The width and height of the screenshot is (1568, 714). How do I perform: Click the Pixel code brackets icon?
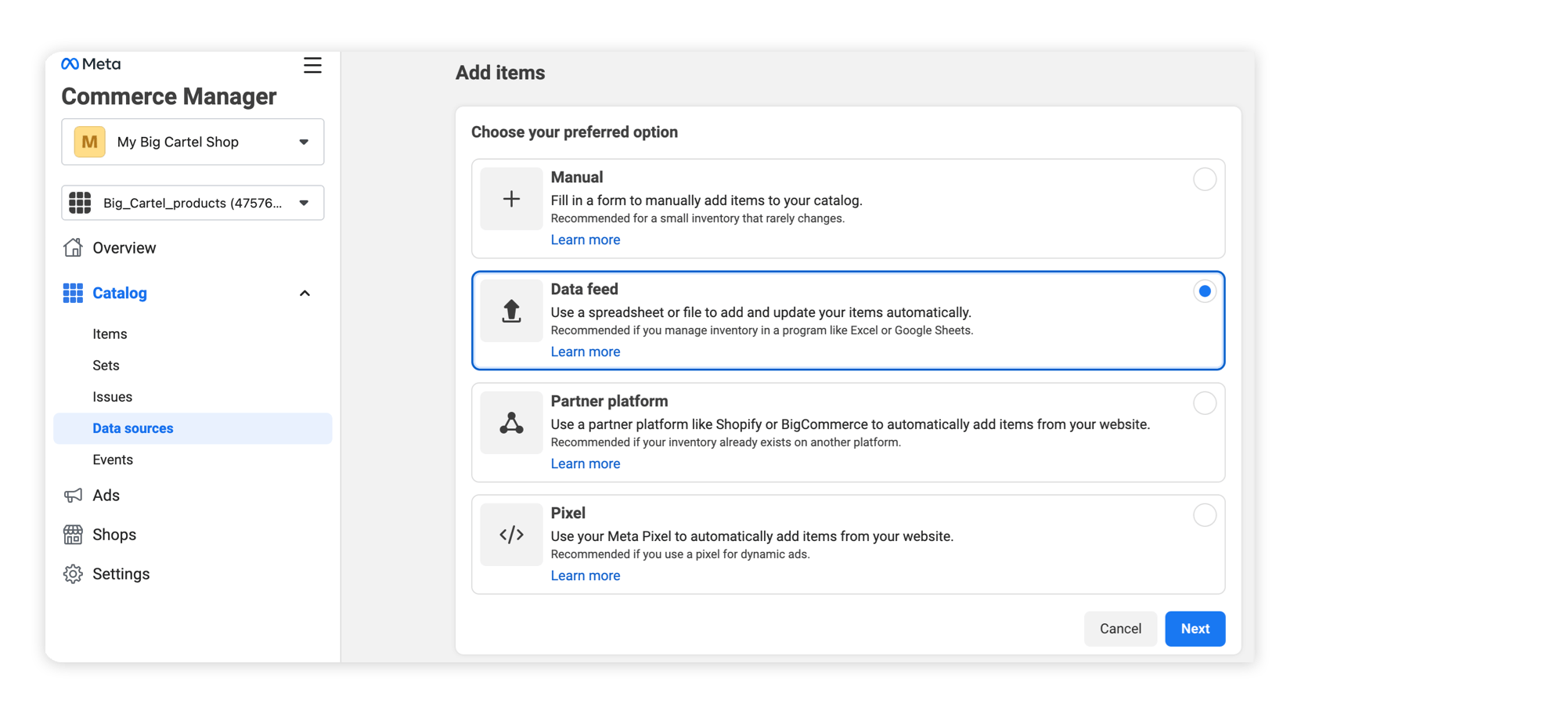pyautogui.click(x=511, y=535)
